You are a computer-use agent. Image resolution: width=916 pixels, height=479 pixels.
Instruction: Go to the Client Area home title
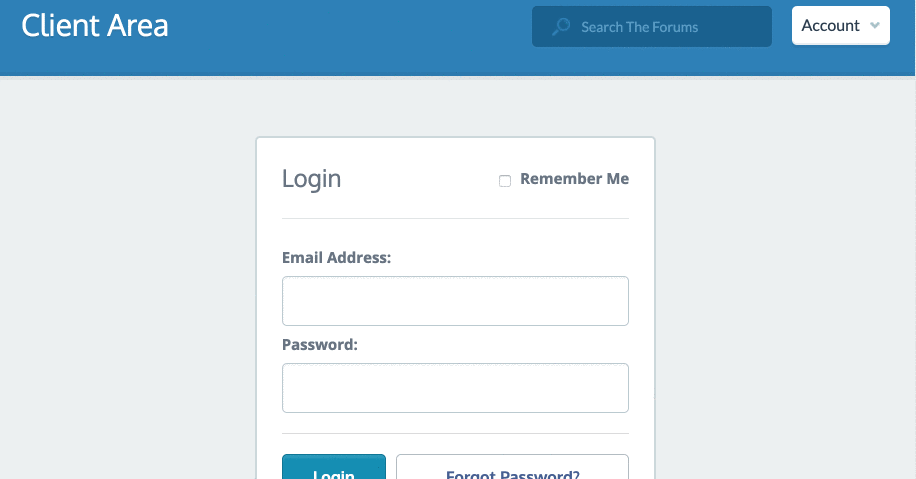pos(95,26)
